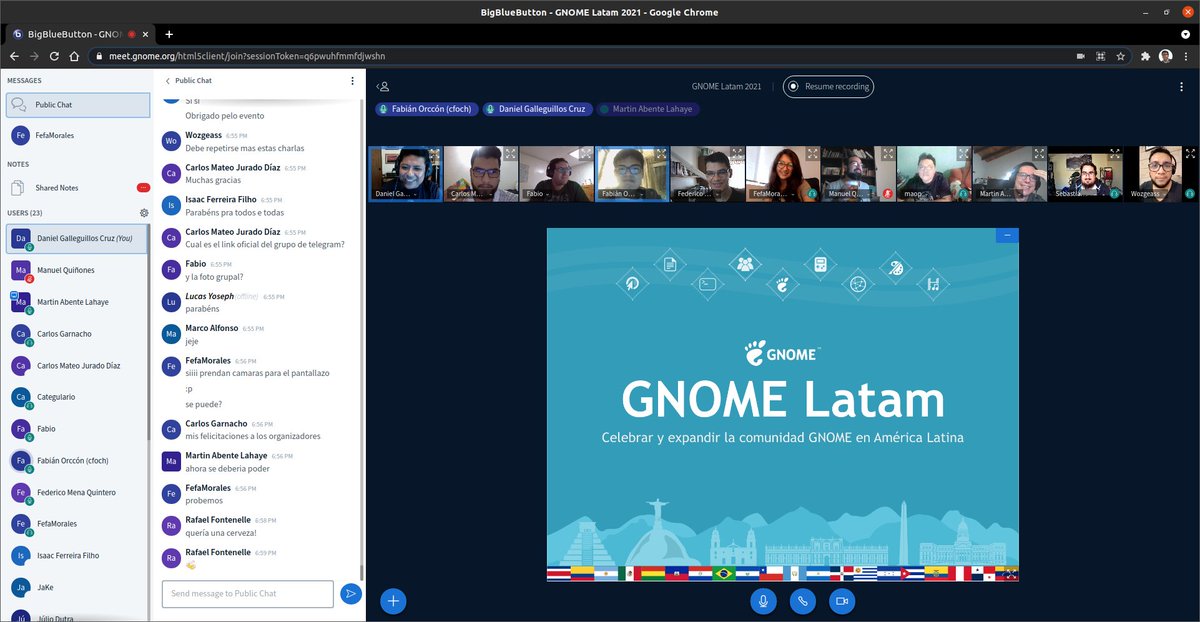Open the manage users gear menu

[144, 213]
